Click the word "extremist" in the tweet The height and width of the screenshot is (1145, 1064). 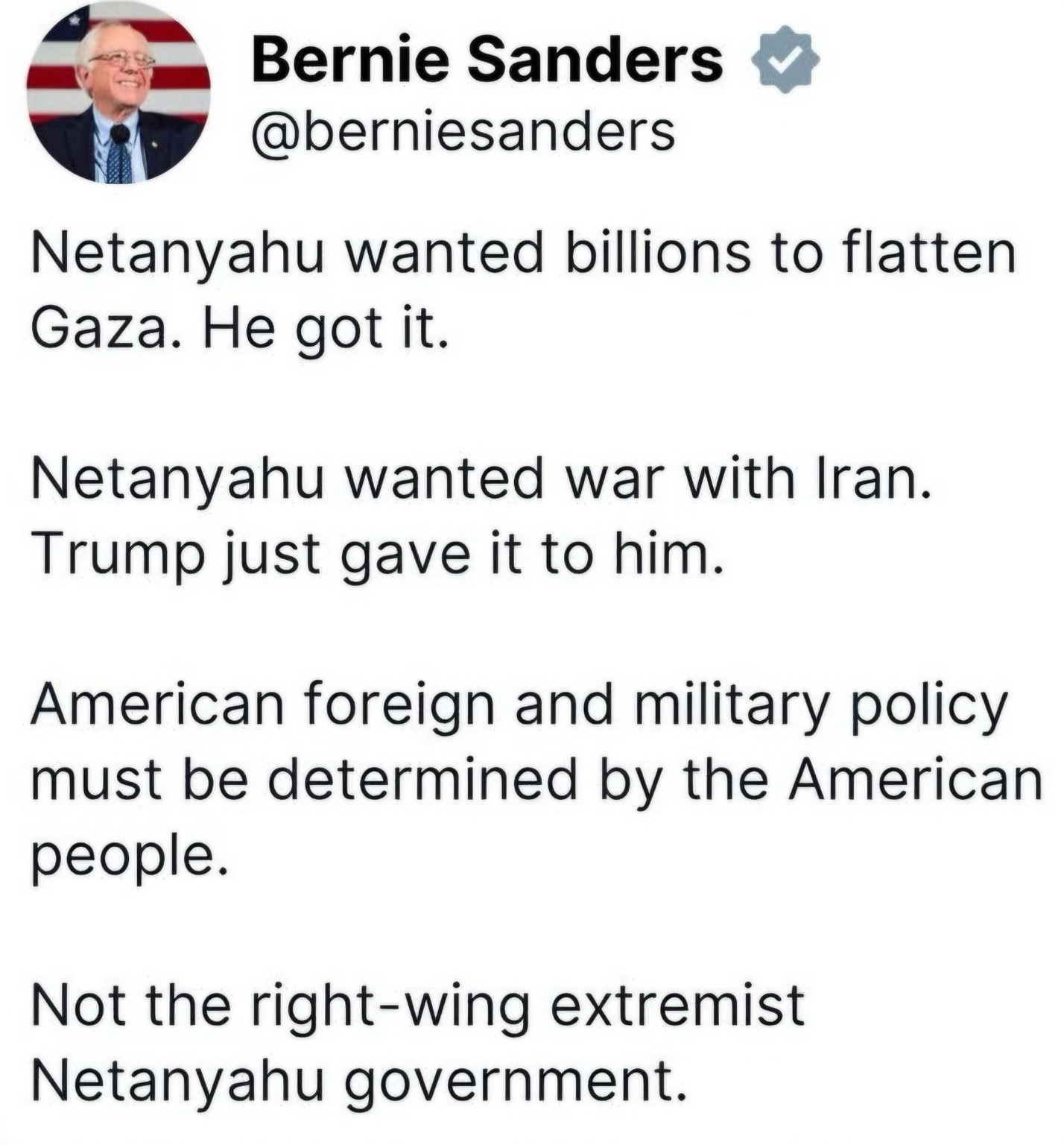pyautogui.click(x=677, y=1006)
